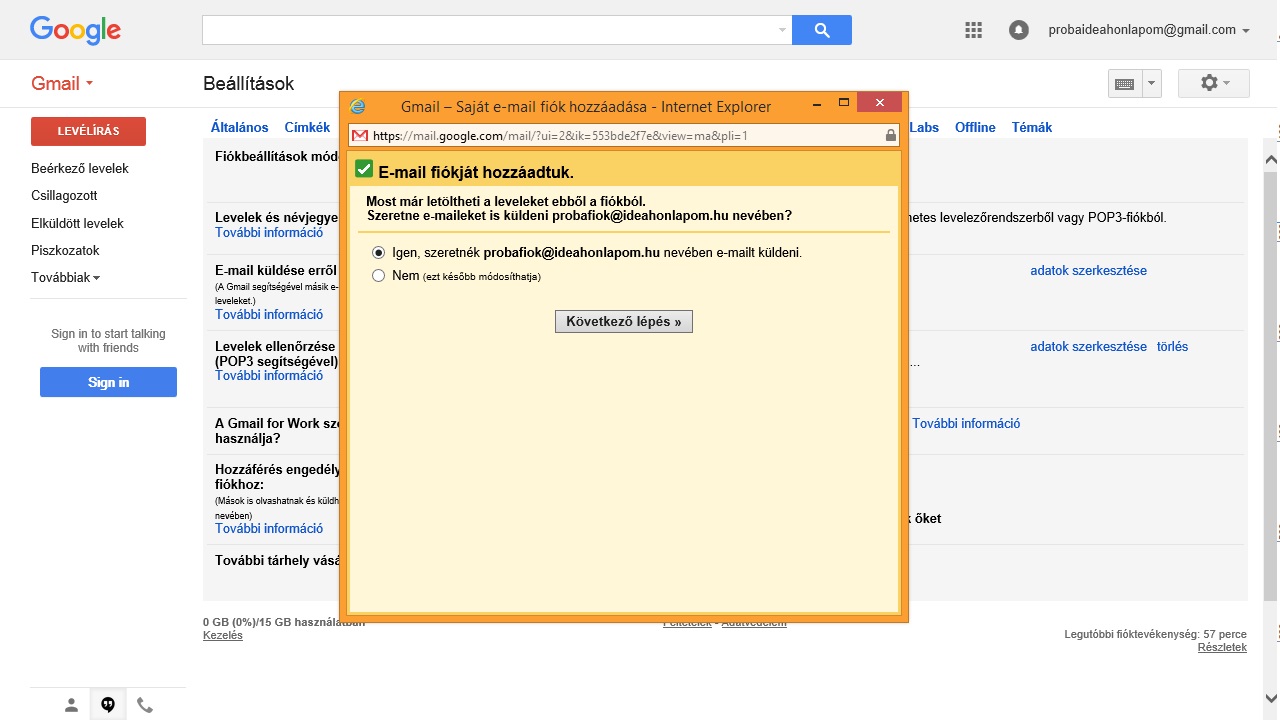Open the 'Témák' settings tab
Image resolution: width=1280 pixels, height=720 pixels.
1032,127
